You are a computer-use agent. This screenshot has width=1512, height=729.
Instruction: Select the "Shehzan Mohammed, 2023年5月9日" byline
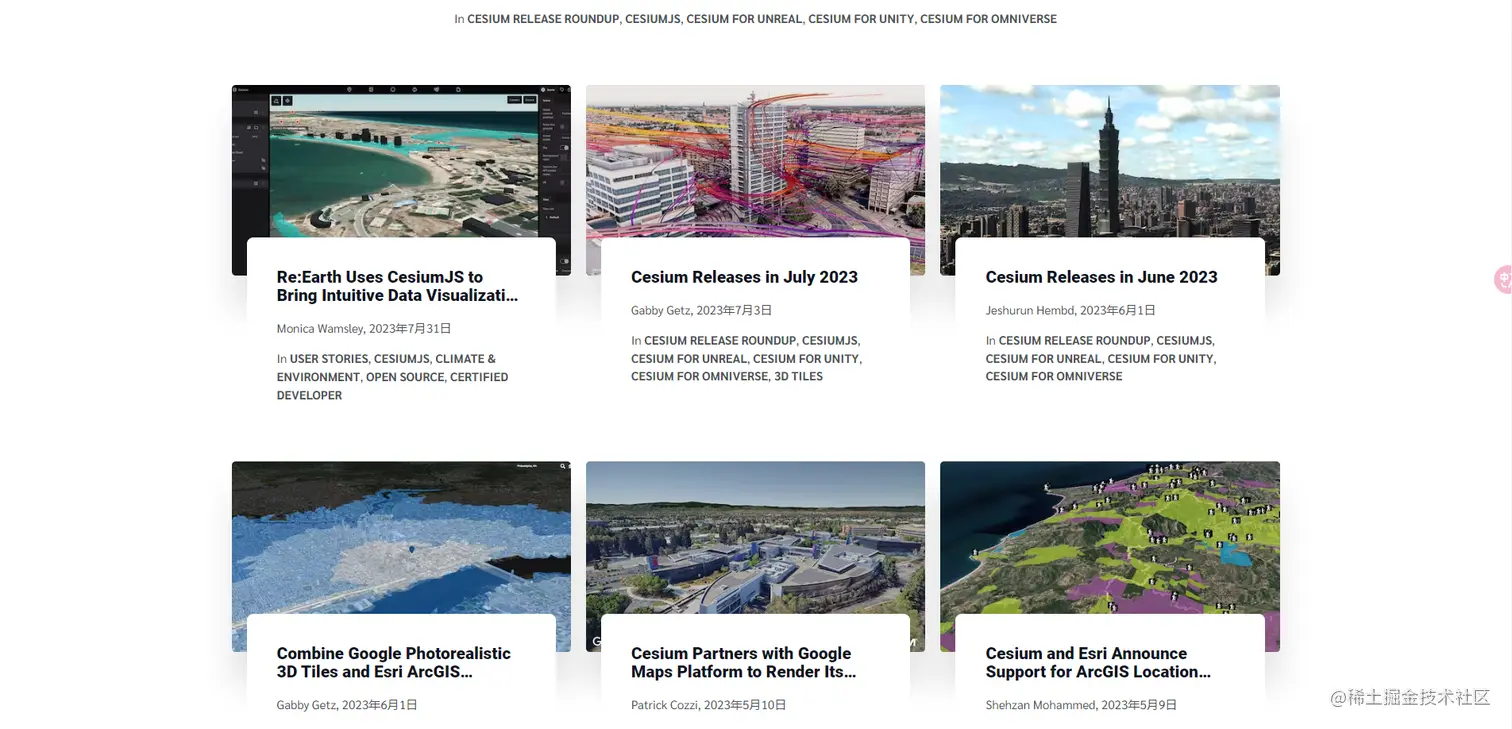pyautogui.click(x=1081, y=705)
